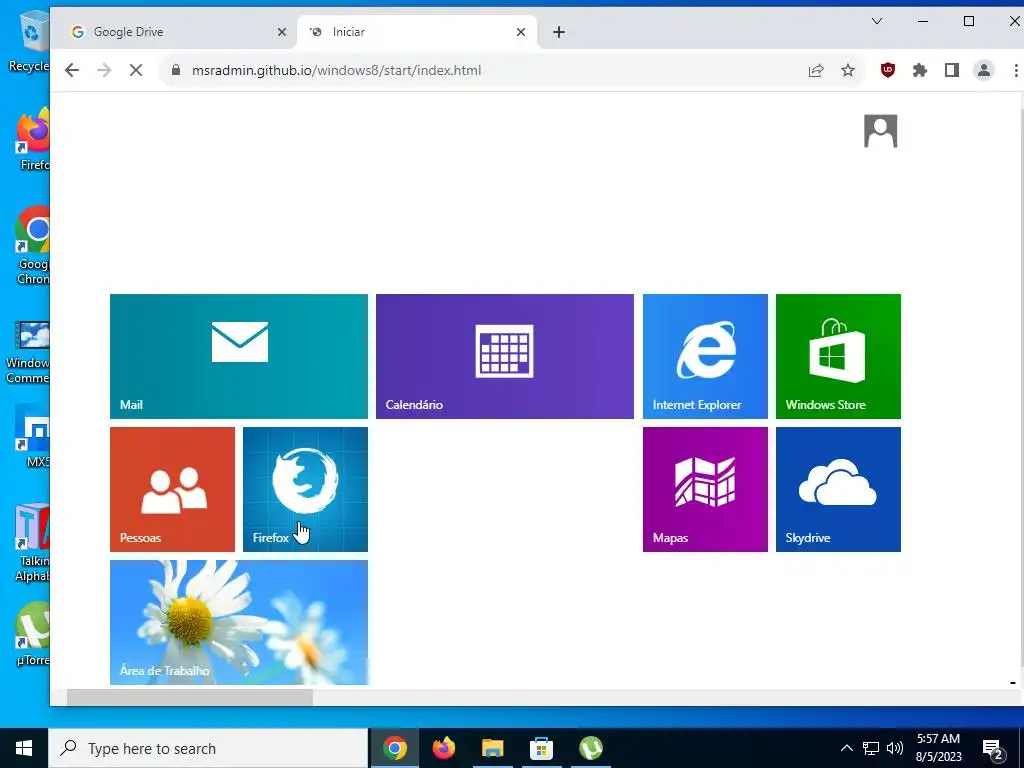Switch to the Google Drive tab
1024x768 pixels.
click(x=174, y=32)
